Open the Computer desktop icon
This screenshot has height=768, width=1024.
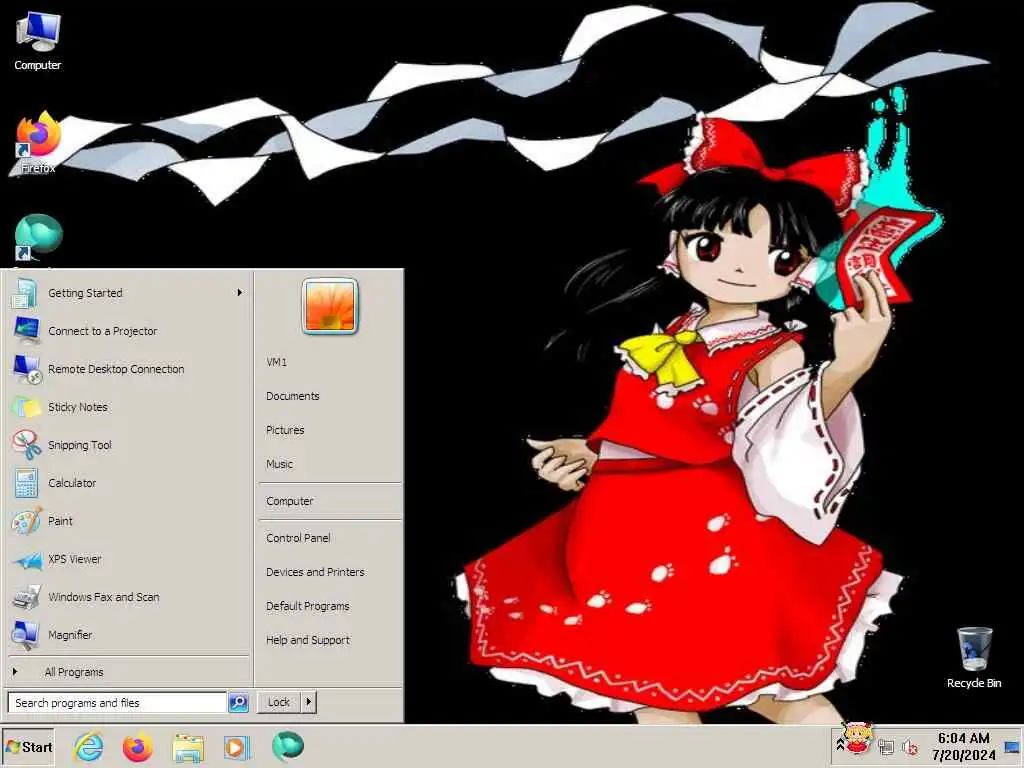click(x=37, y=40)
